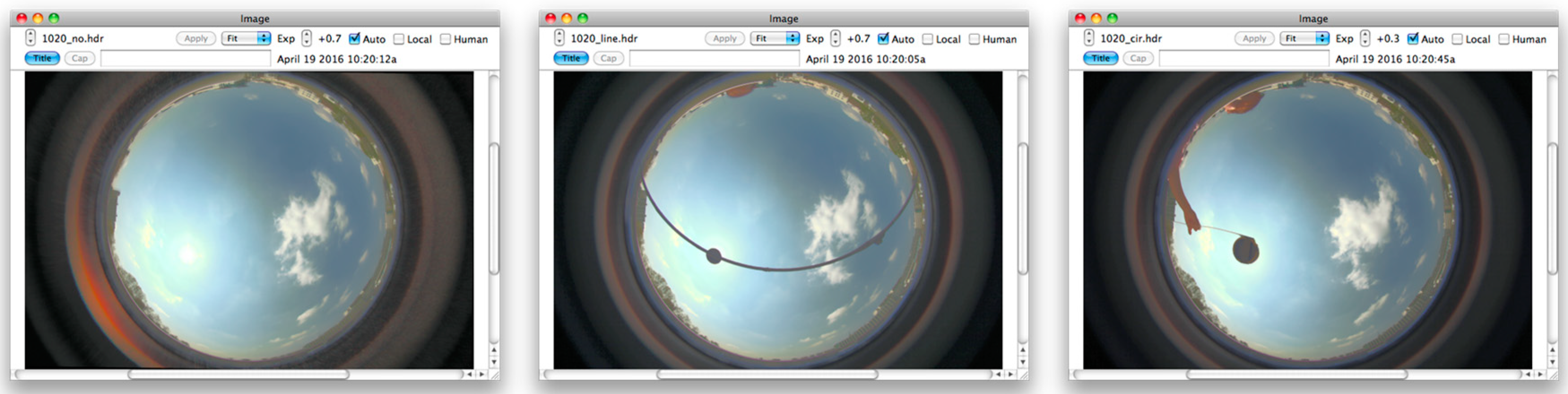Click Apply button in 1020_cir.hdr window
The image size is (1568, 394).
pyautogui.click(x=1254, y=39)
